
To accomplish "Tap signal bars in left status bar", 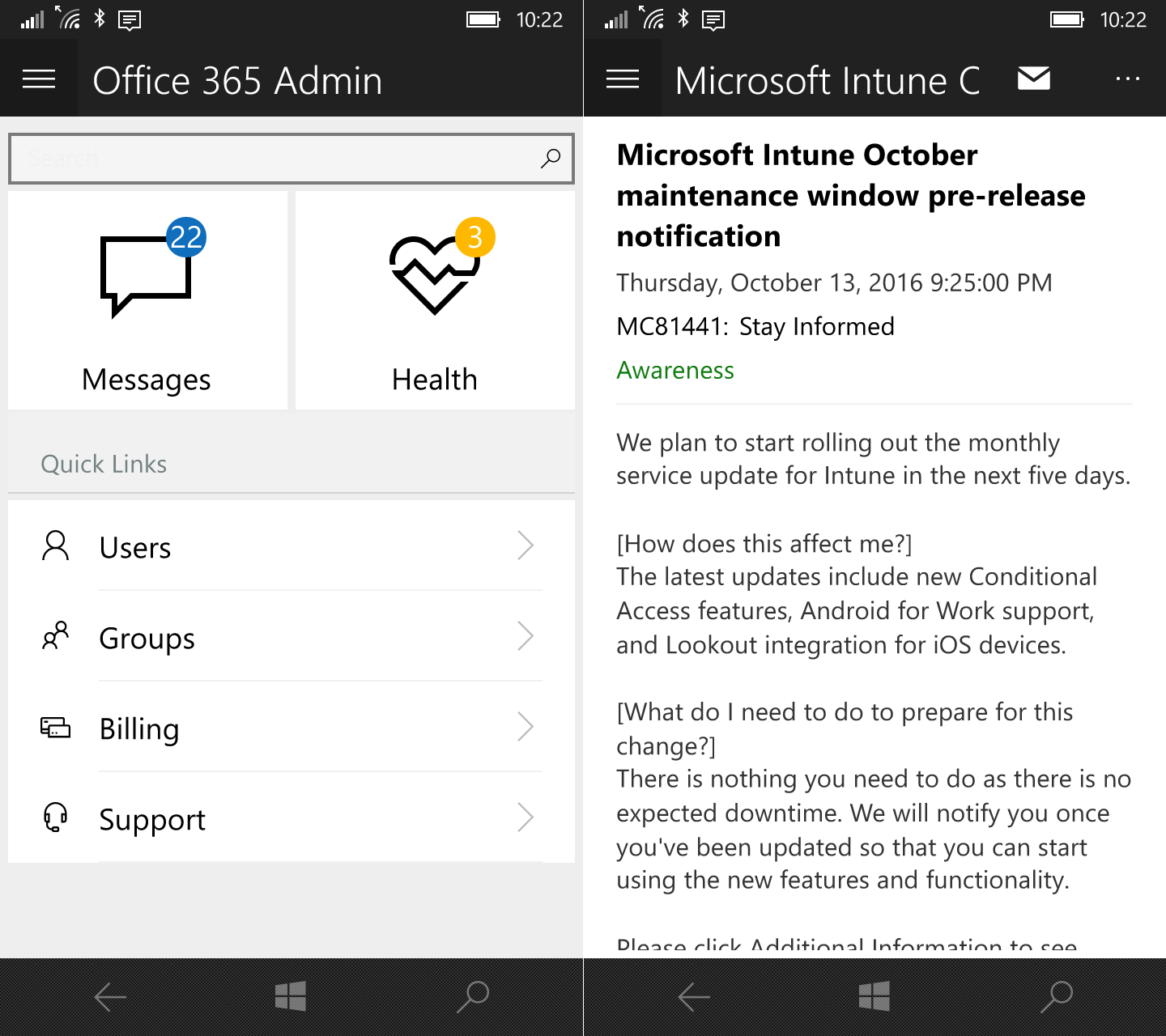I will click(x=32, y=20).
